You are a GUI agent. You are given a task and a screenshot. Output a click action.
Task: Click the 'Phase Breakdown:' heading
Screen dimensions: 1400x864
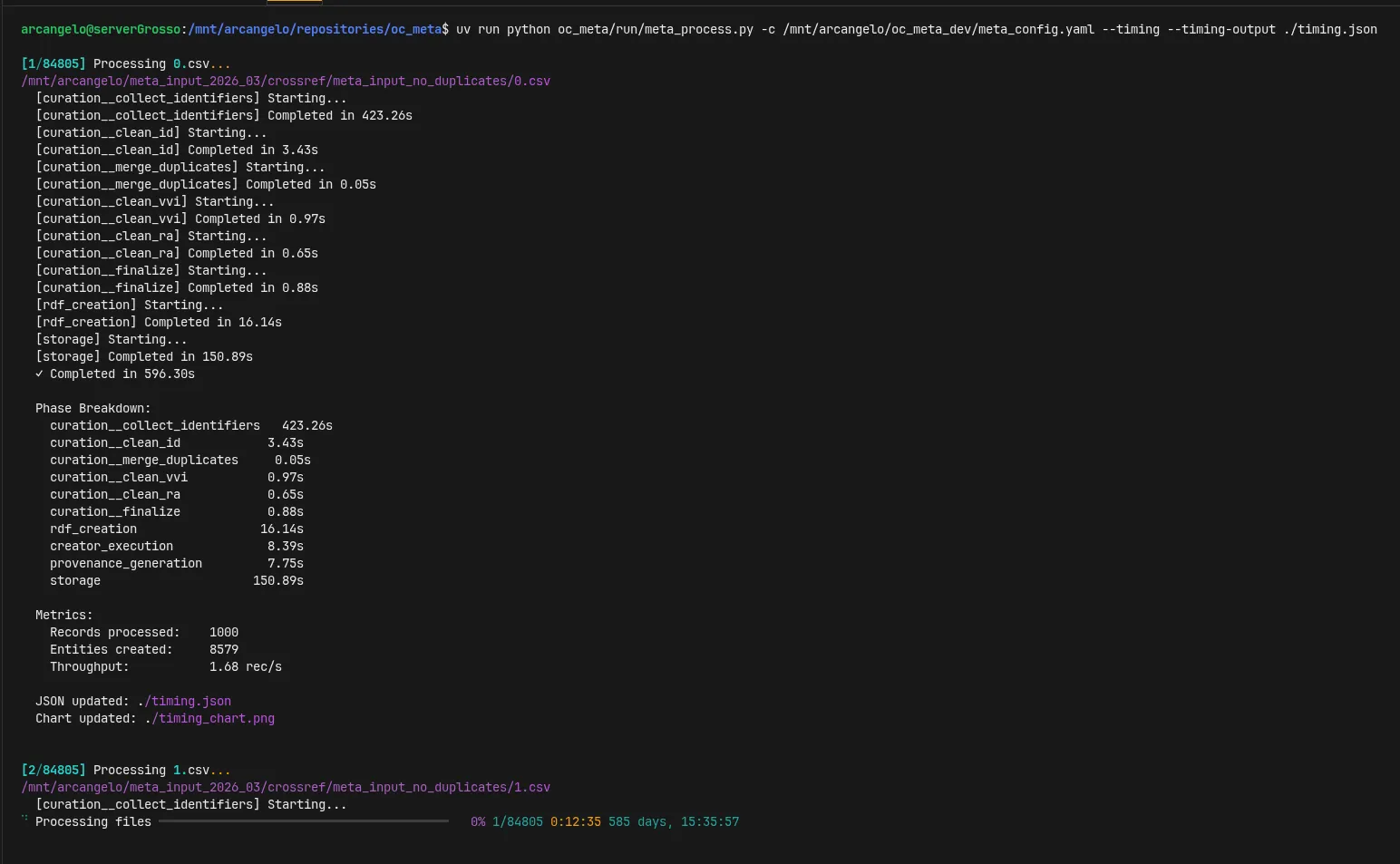93,408
